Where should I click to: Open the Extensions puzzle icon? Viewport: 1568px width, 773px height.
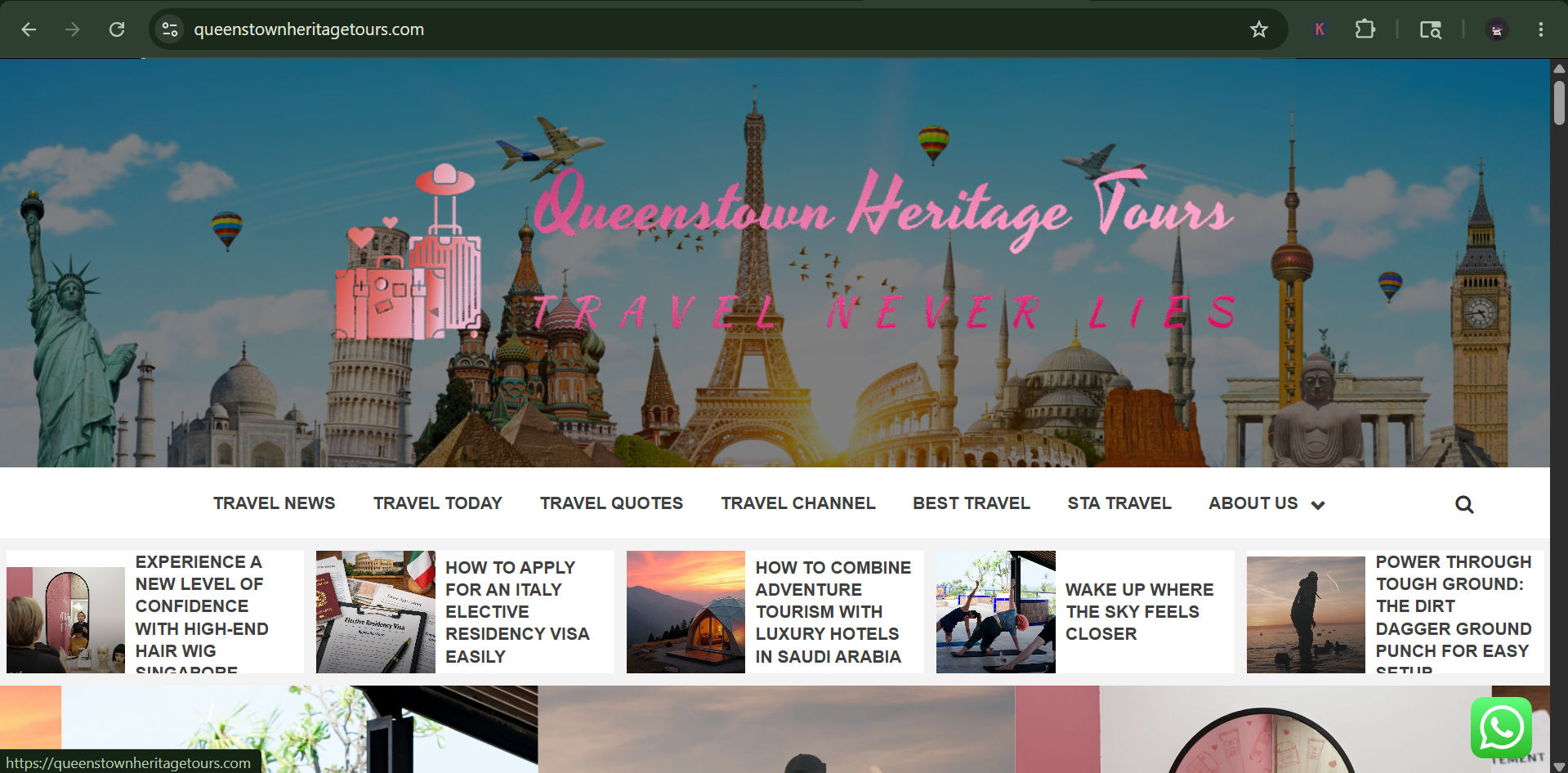pyautogui.click(x=1365, y=29)
